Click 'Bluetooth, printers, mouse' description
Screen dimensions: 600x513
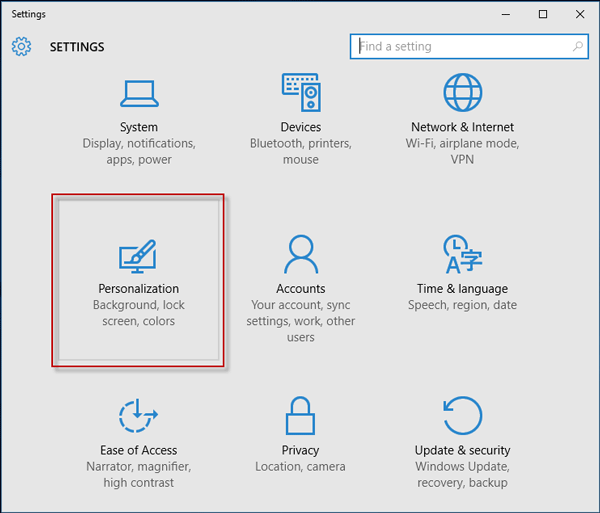point(301,151)
